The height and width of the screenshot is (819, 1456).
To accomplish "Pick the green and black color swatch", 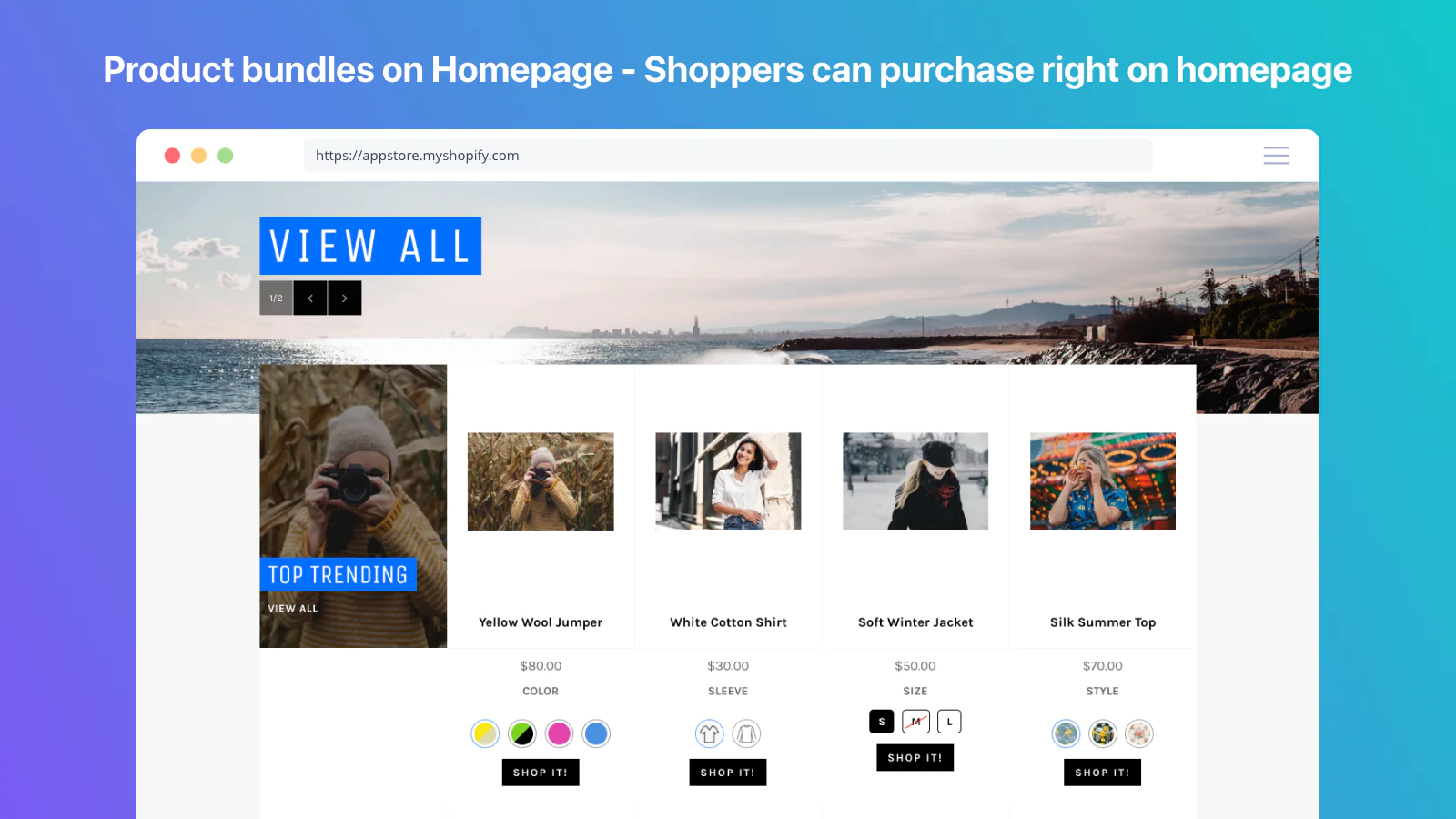I will coord(522,733).
